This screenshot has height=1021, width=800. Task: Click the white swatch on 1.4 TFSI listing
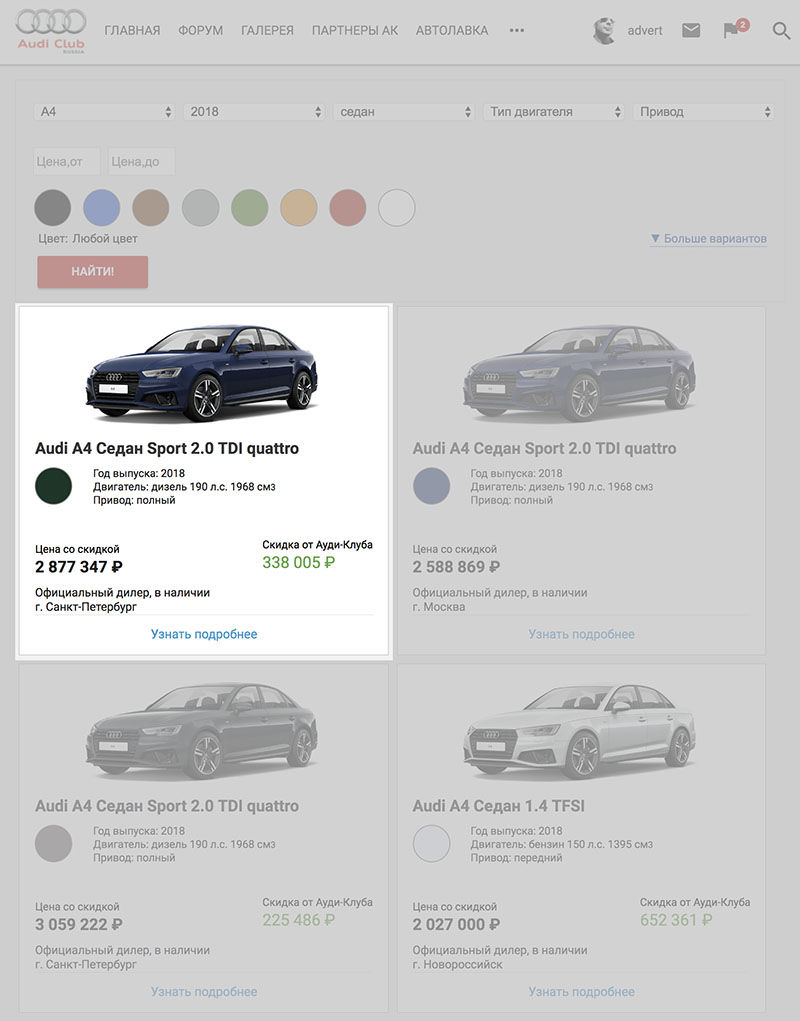(x=432, y=843)
